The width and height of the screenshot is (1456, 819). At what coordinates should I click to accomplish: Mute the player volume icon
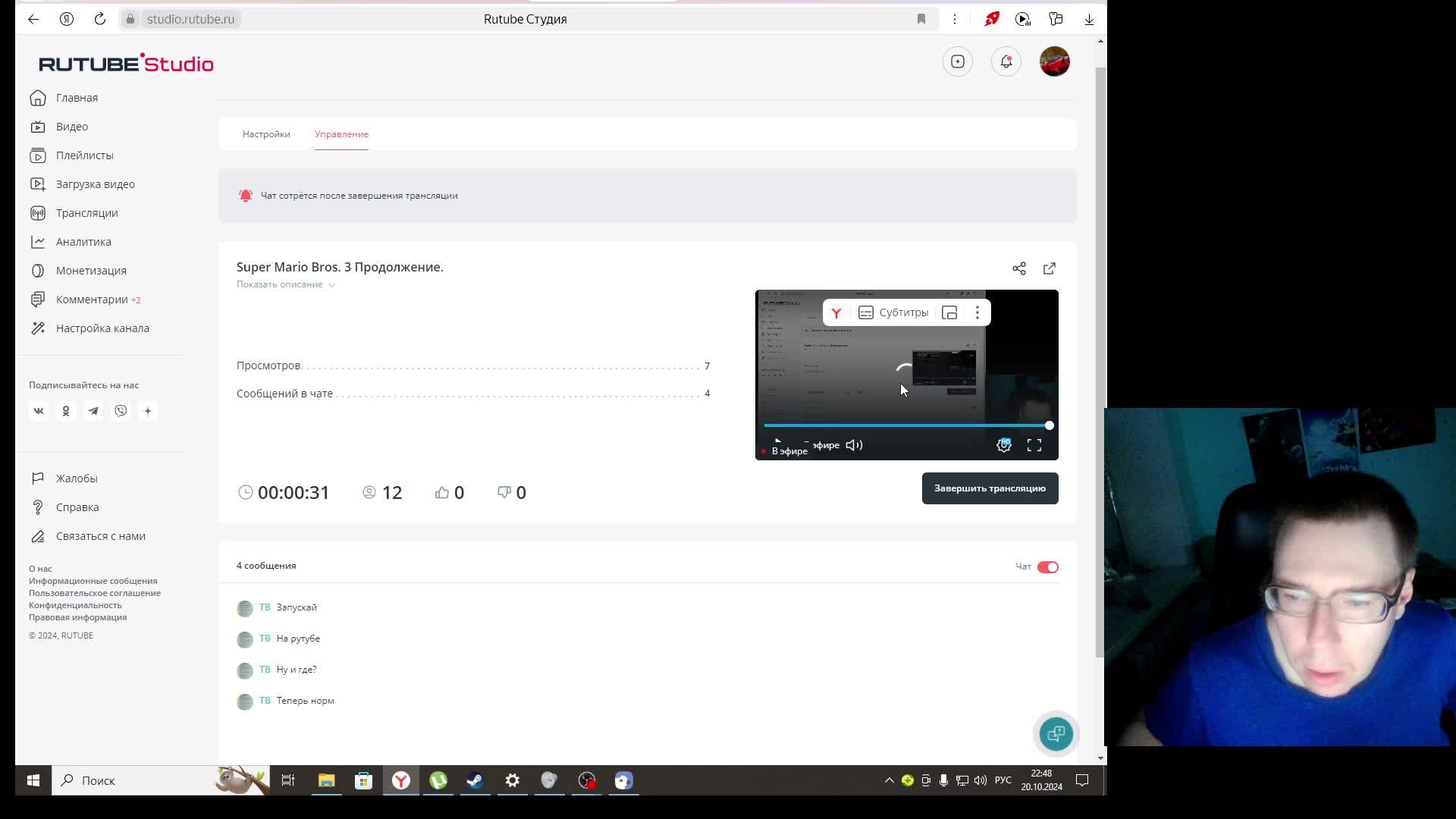coord(854,445)
